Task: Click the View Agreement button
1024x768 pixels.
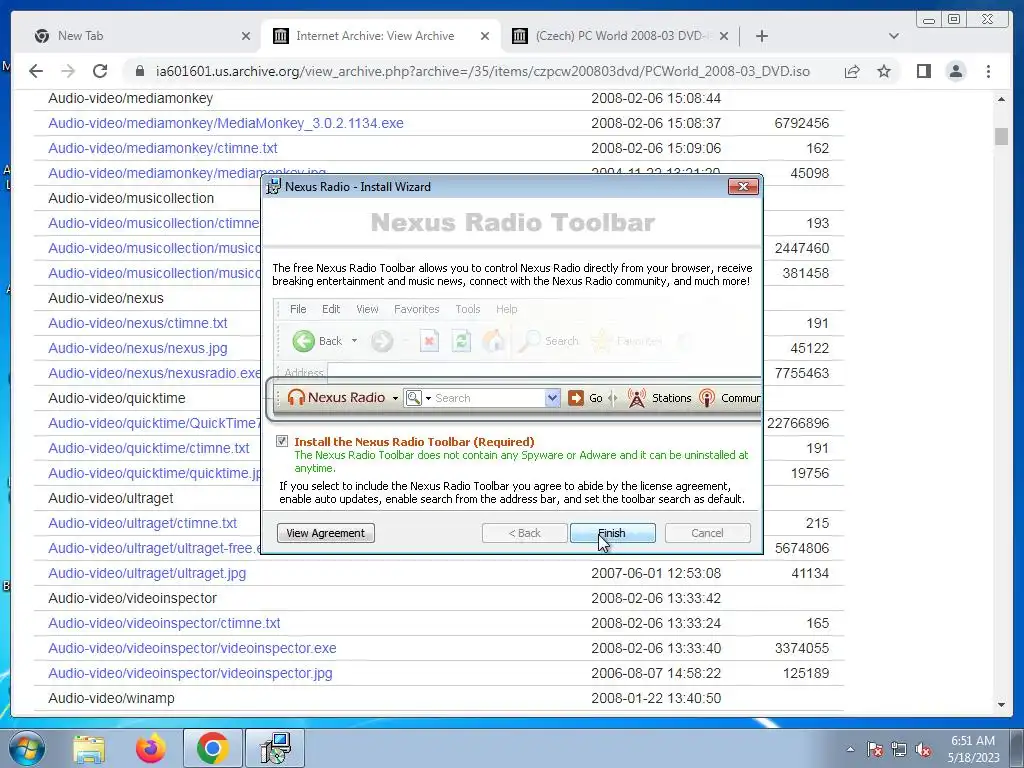Action: point(326,533)
